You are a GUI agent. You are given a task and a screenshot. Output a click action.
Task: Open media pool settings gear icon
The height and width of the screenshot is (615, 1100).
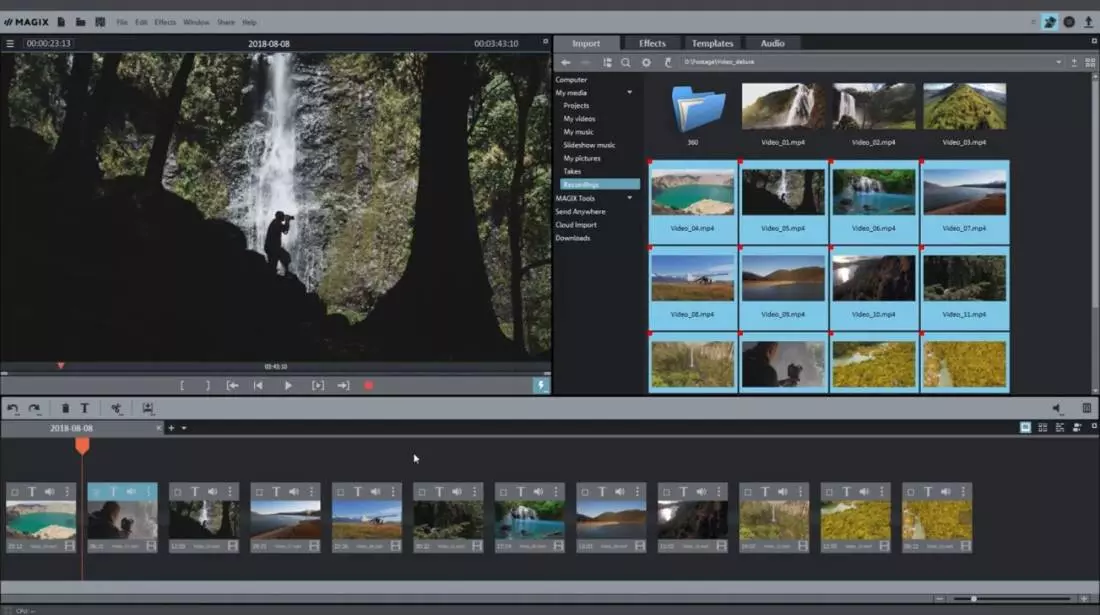646,62
